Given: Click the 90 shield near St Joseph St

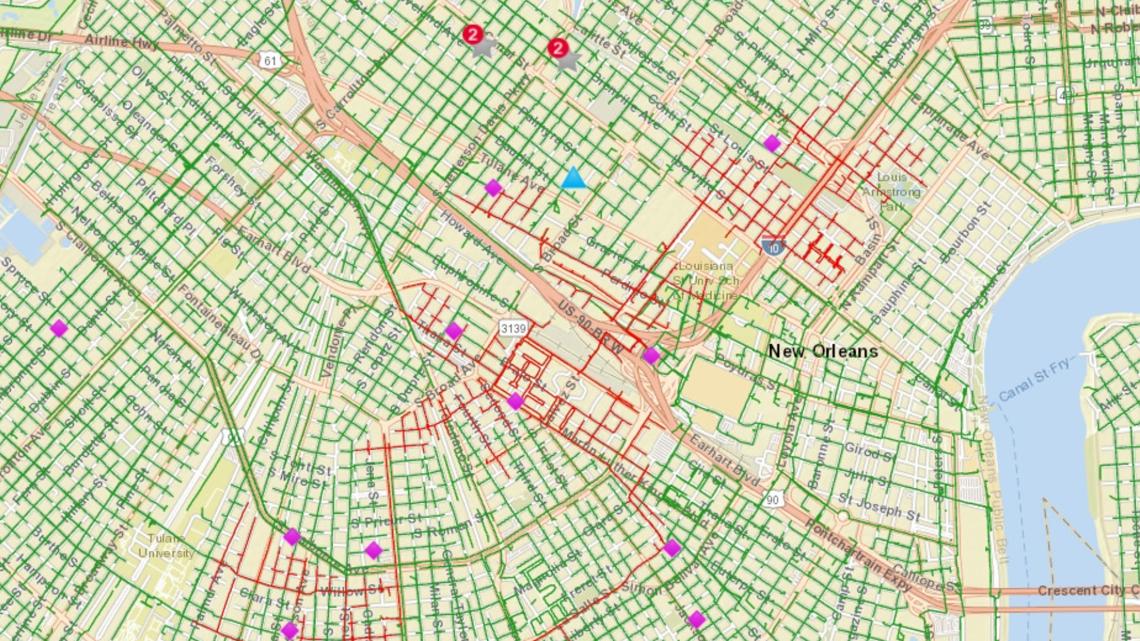Looking at the screenshot, I should coord(774,499).
